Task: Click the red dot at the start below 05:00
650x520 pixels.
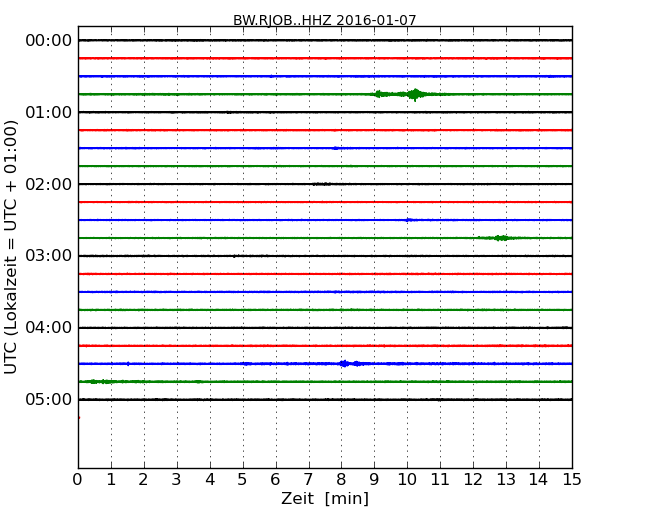Action: [79, 418]
